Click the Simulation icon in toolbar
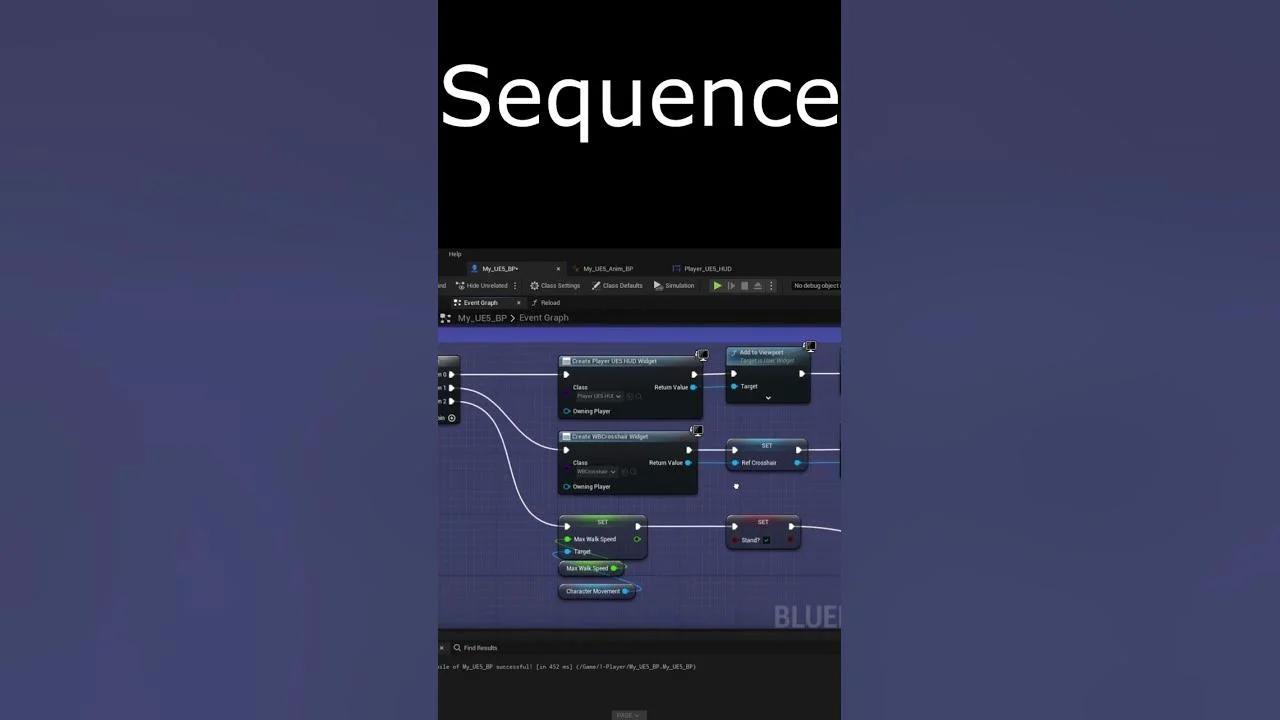1280x720 pixels. click(x=658, y=285)
